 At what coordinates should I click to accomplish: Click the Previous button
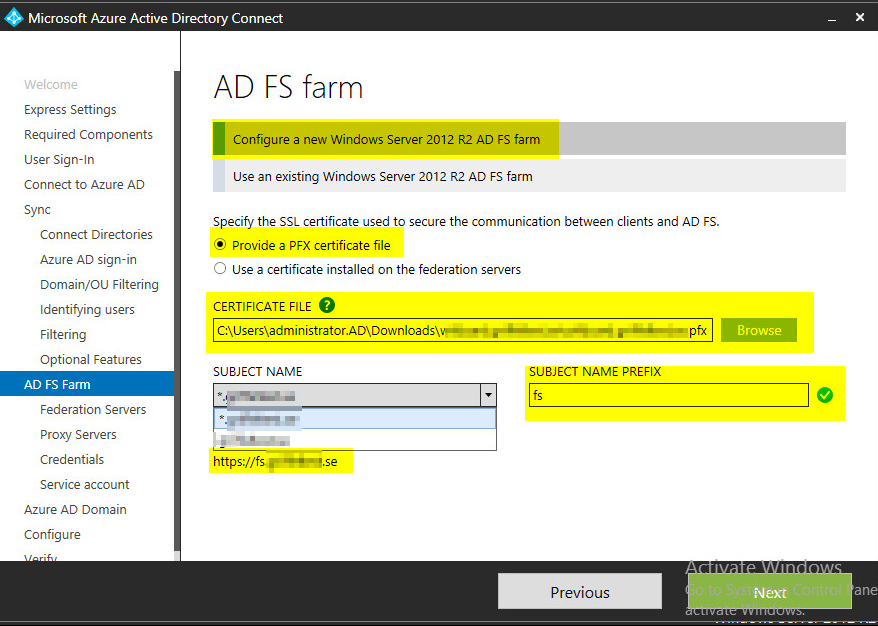[579, 592]
